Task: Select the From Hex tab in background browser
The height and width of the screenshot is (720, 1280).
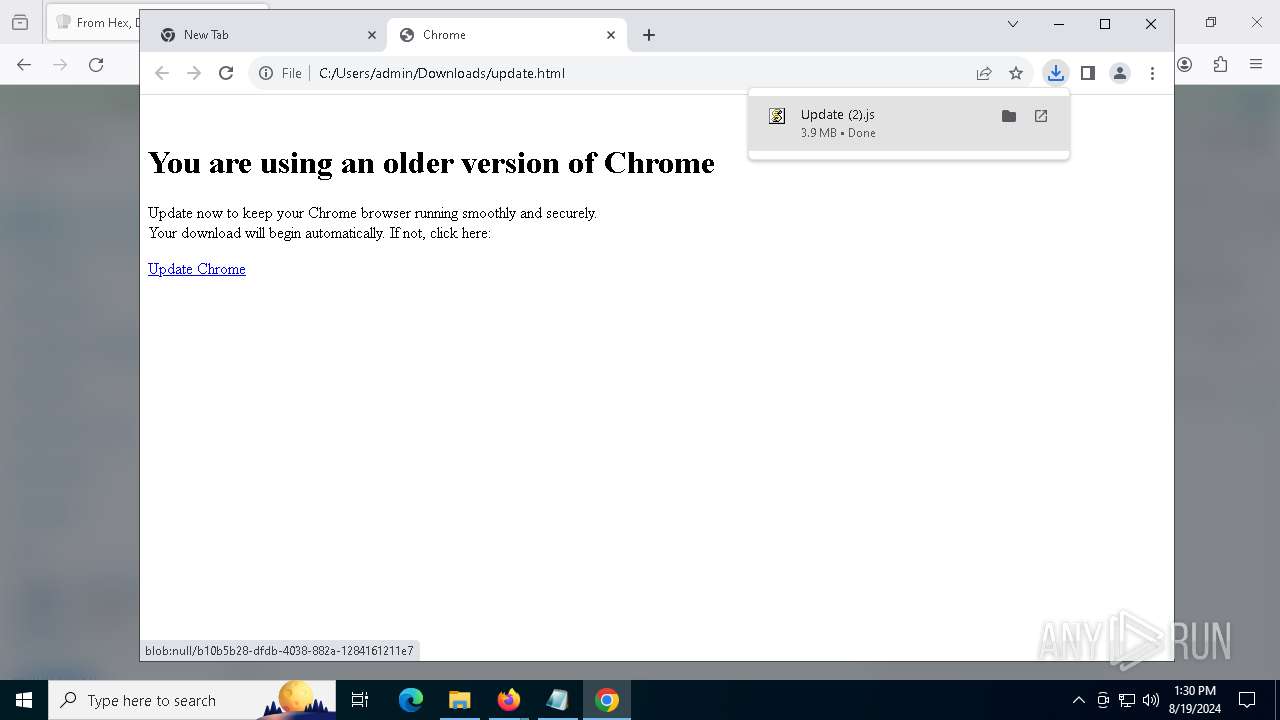Action: [95, 22]
